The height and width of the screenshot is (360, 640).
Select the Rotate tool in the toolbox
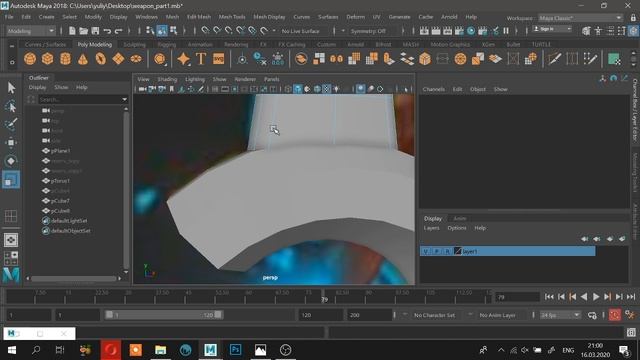click(x=11, y=161)
